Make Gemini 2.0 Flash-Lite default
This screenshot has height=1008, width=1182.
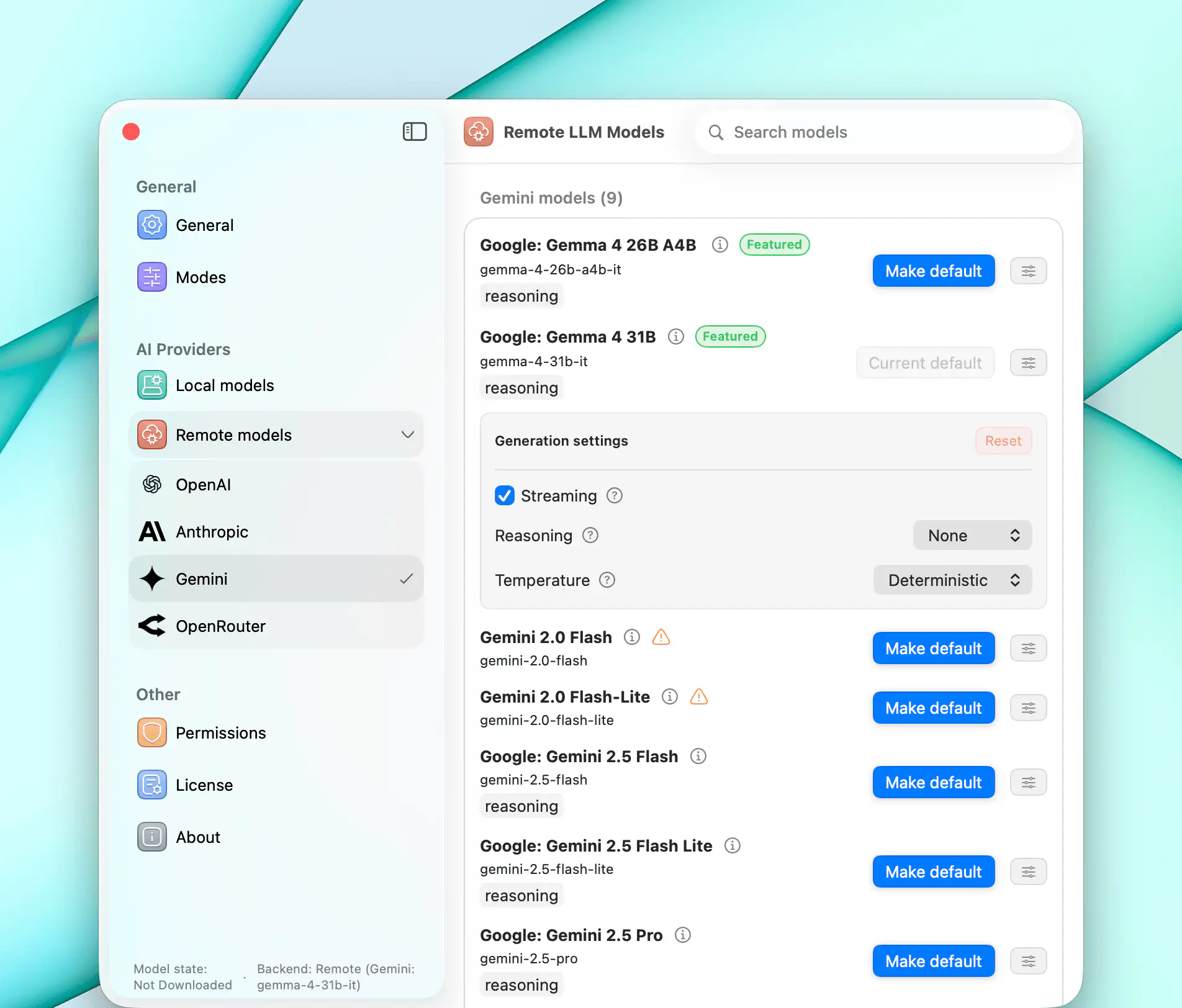pos(934,708)
